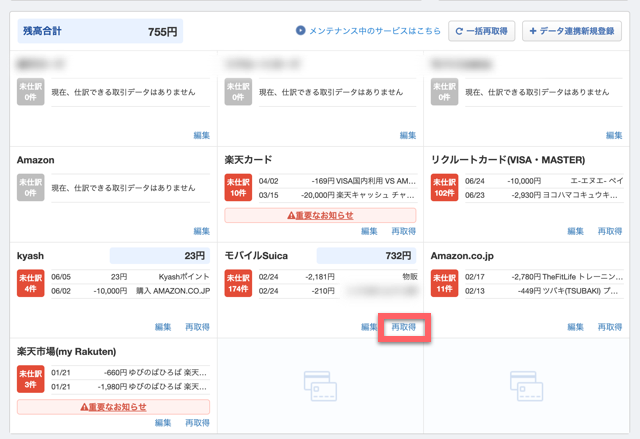Click the kyash balance 23円 box
Viewport: 640px width, 439px height.
pos(160,256)
